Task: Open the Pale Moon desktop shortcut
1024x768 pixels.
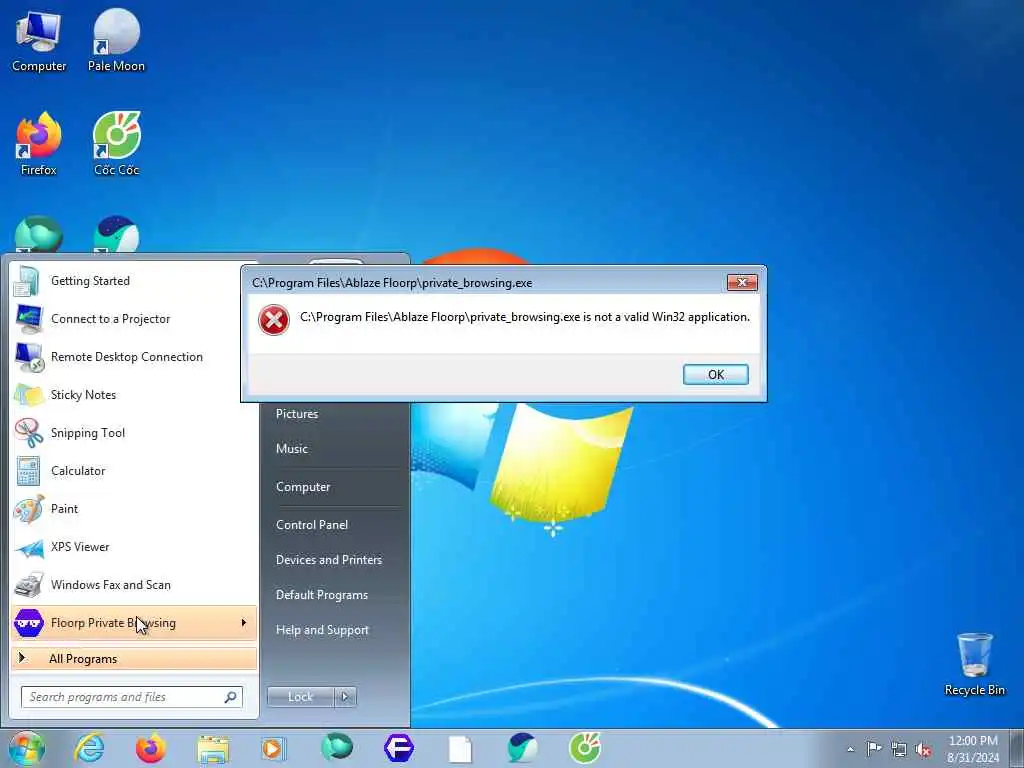Action: [x=116, y=40]
